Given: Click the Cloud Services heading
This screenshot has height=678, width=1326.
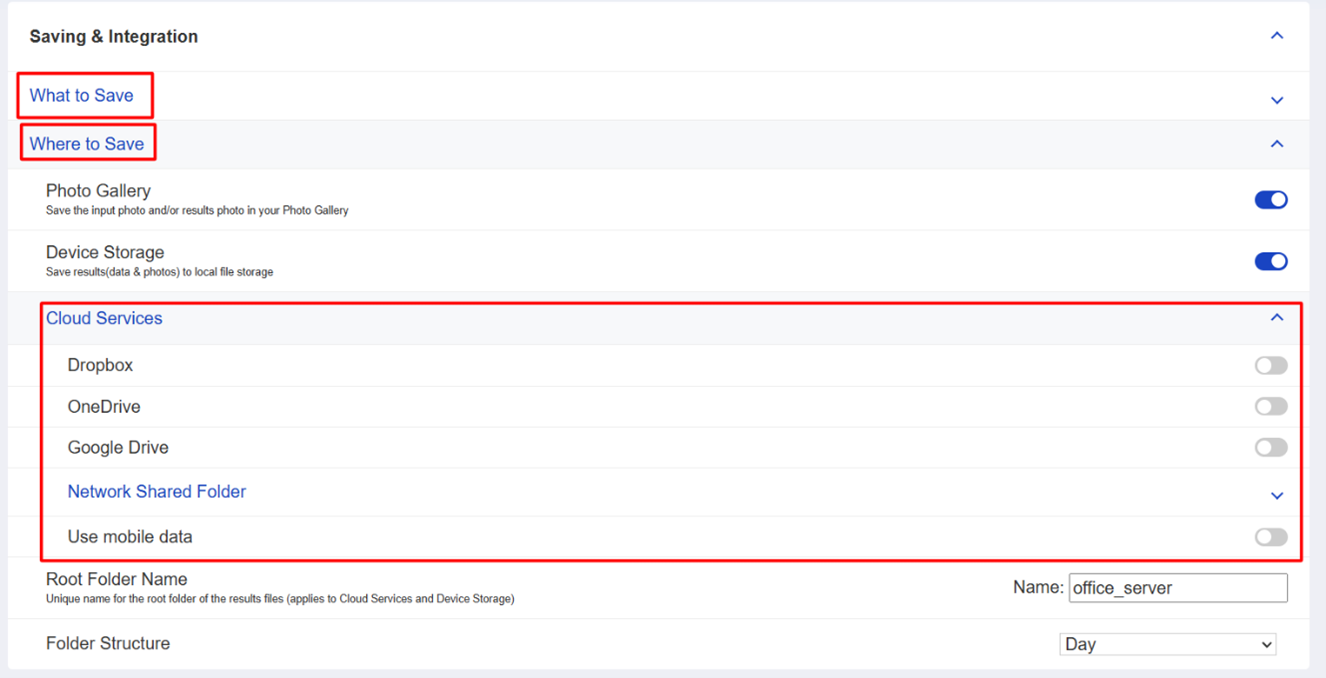Looking at the screenshot, I should click(104, 318).
